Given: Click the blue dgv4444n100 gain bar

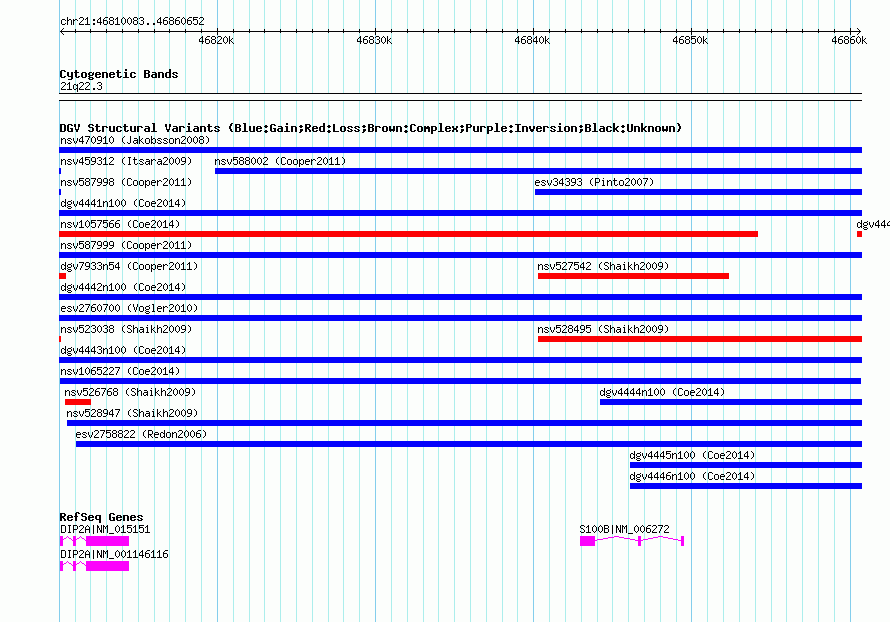Looking at the screenshot, I should pyautogui.click(x=731, y=402).
